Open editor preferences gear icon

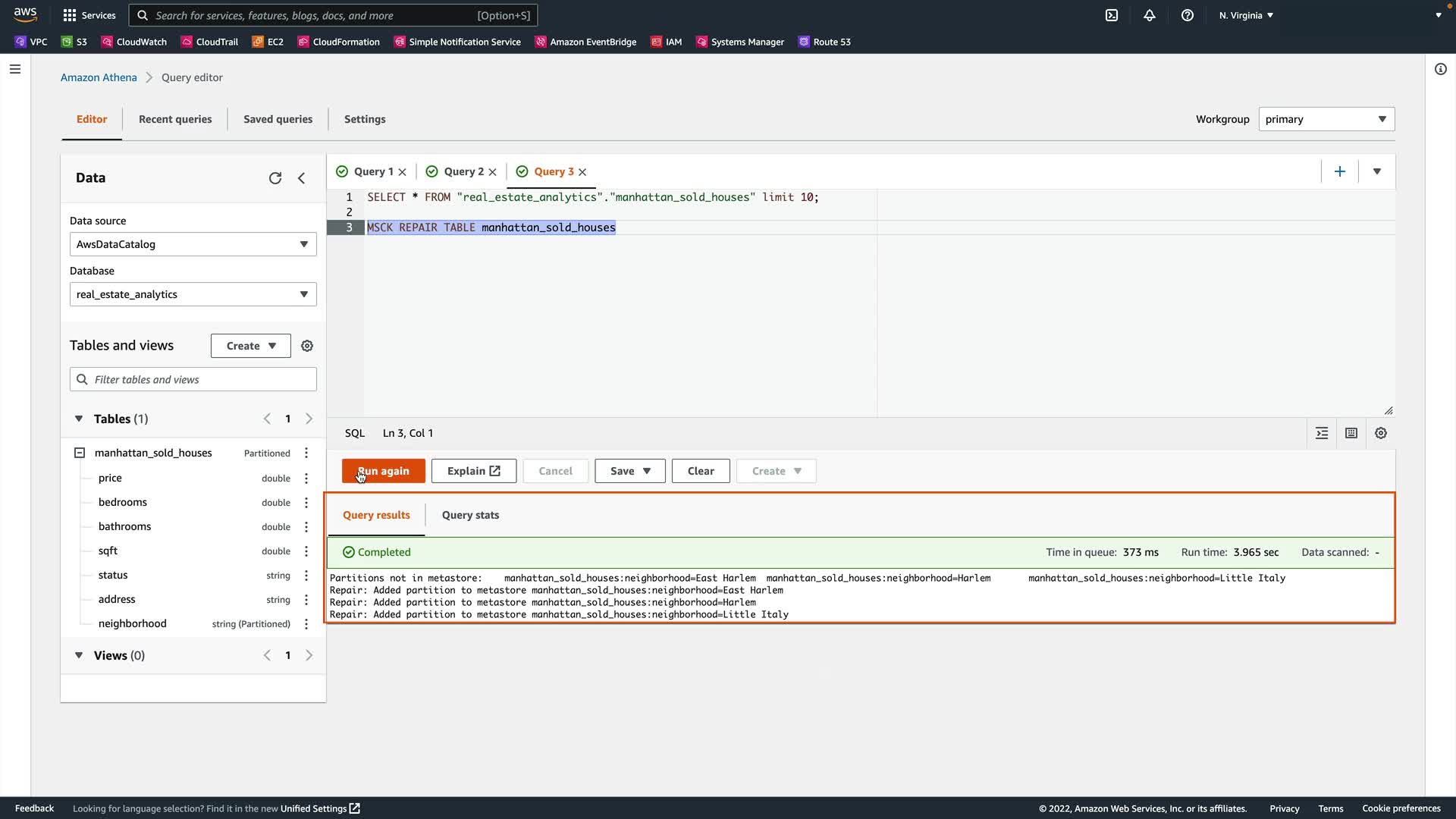click(x=1381, y=433)
